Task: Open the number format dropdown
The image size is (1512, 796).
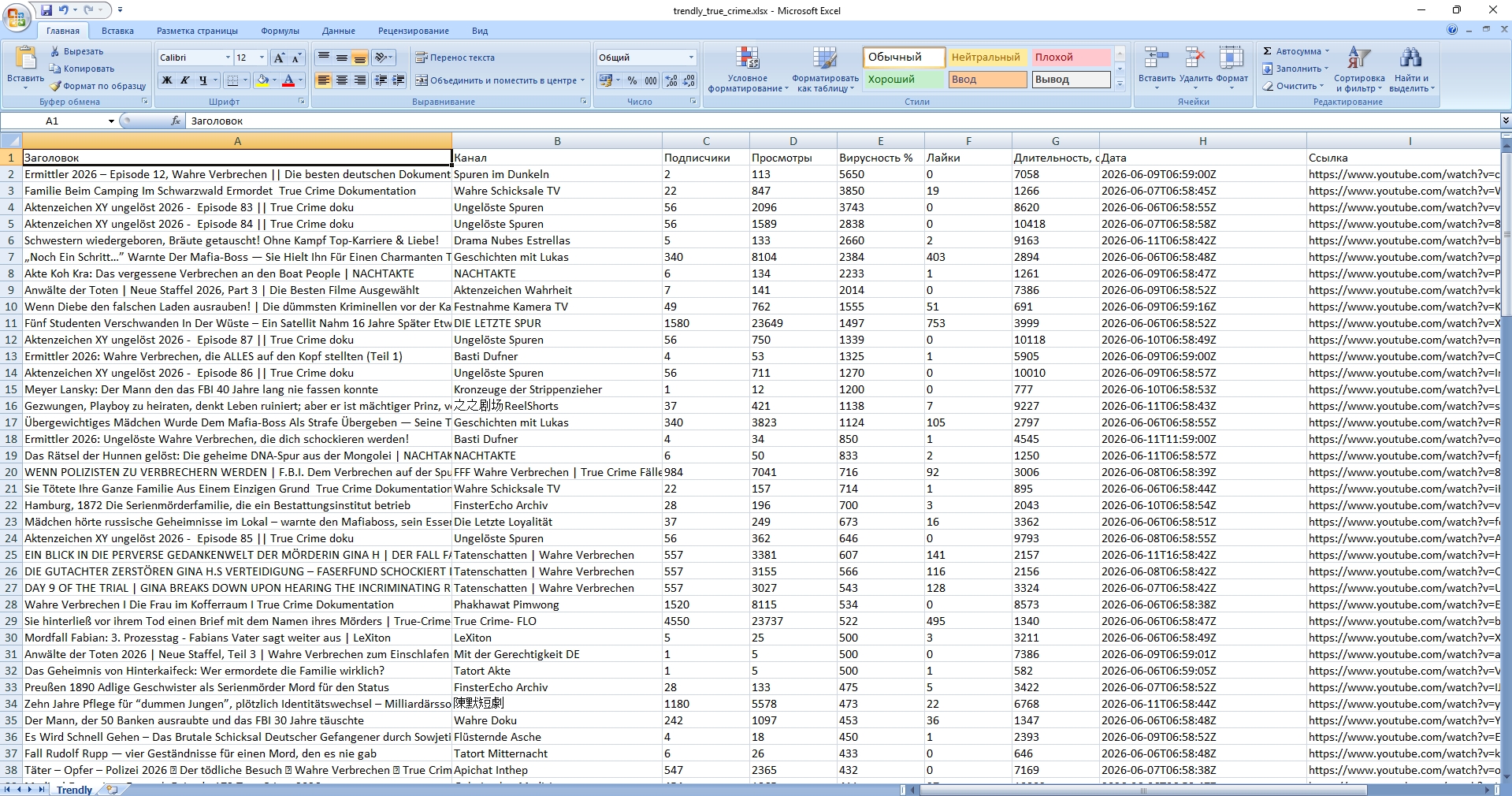Action: point(691,58)
